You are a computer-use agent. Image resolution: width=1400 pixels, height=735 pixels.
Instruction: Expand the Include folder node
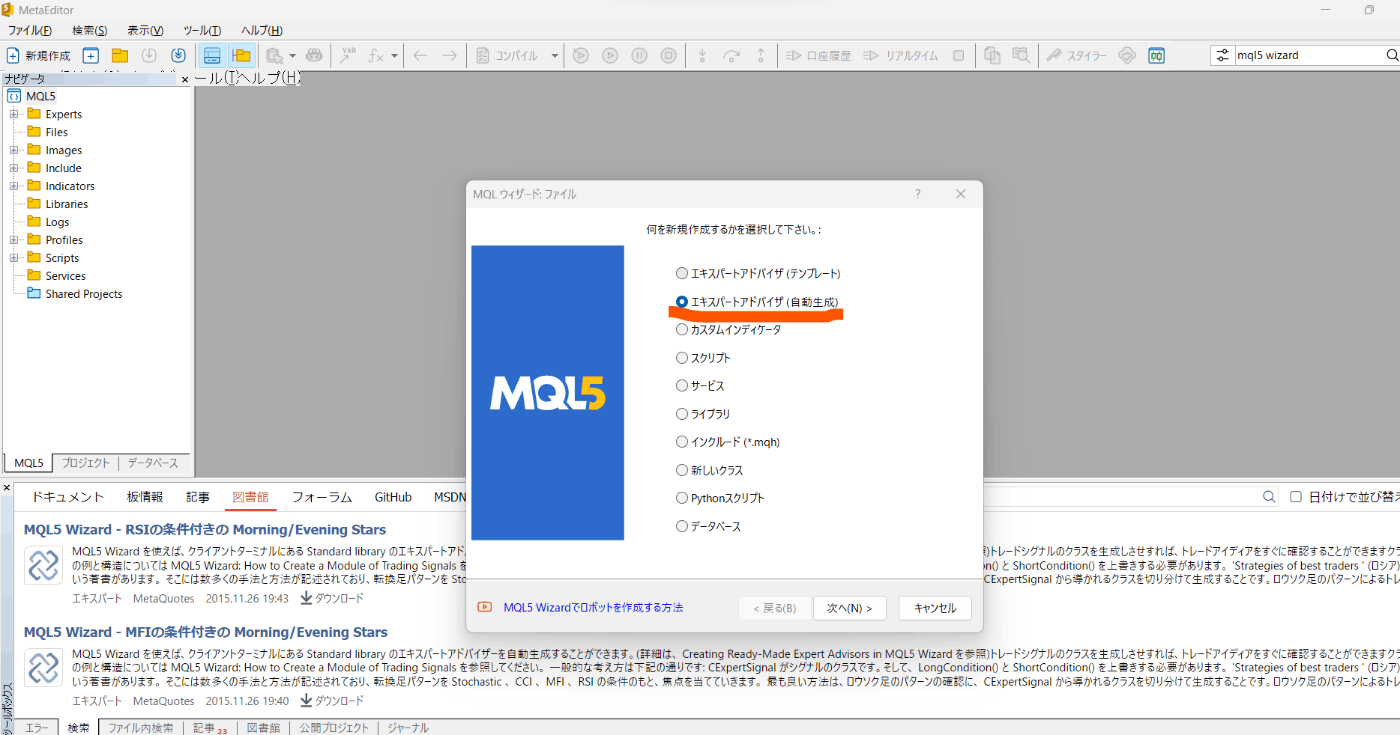pyautogui.click(x=15, y=168)
